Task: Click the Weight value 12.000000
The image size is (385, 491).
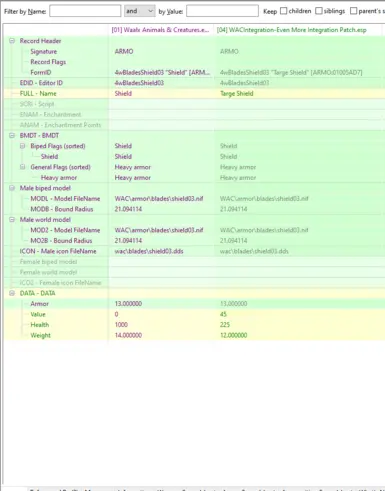Action: [x=234, y=335]
